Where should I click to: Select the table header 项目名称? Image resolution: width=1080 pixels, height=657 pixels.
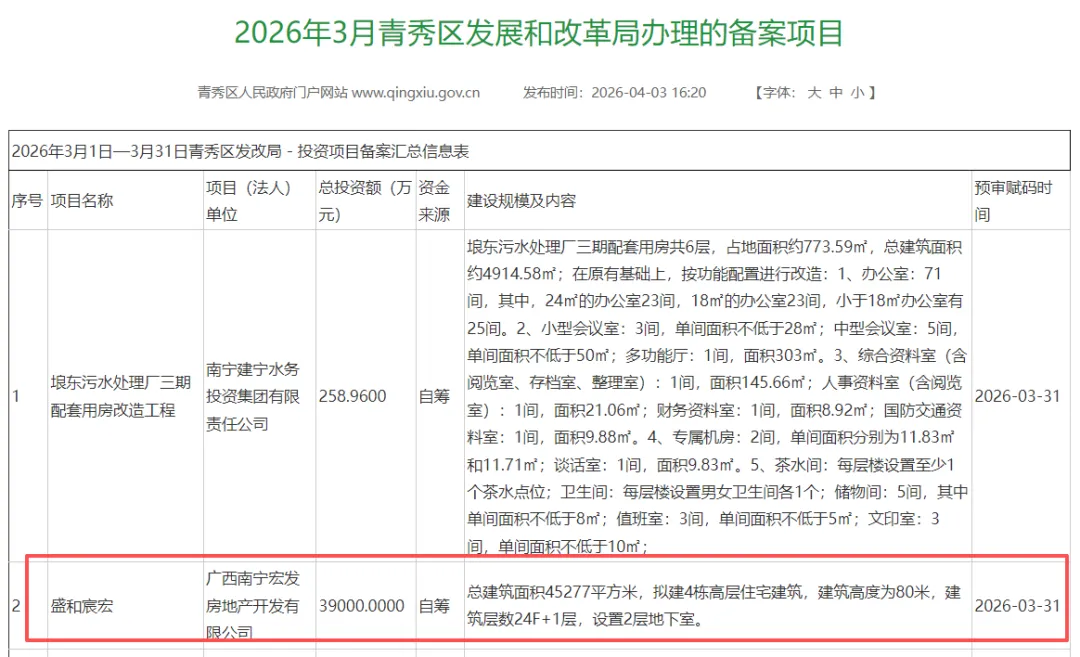click(84, 200)
